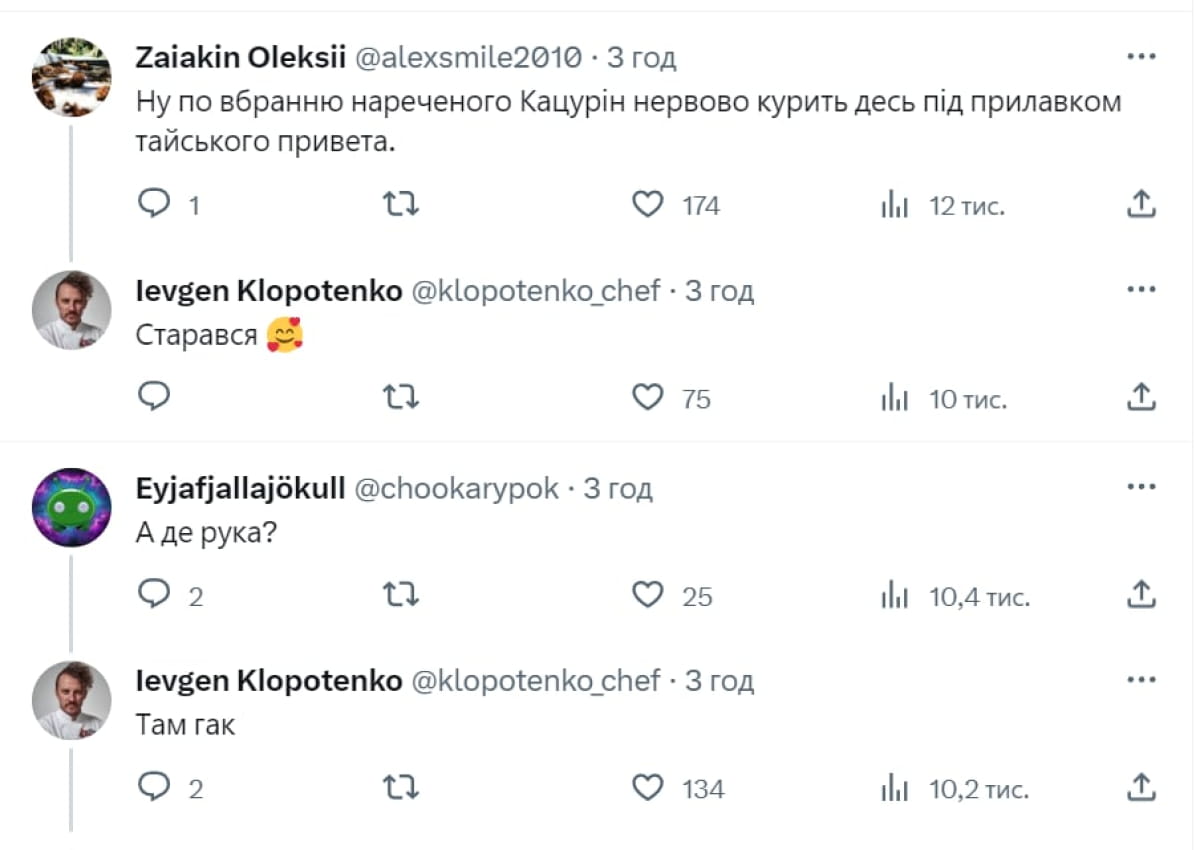View analytics of tweet with 10,2 тис. views
The height and width of the screenshot is (850, 1200).
click(x=893, y=788)
